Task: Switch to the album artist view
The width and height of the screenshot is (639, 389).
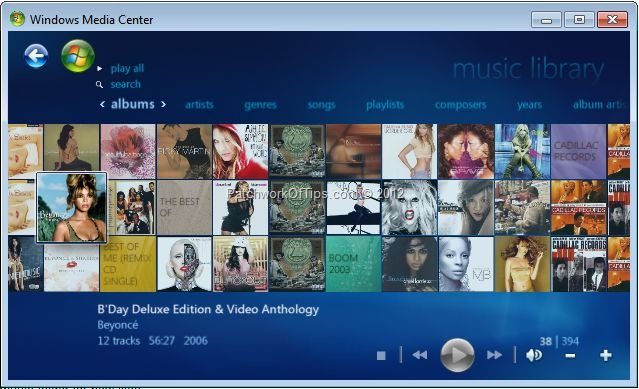Action: click(x=599, y=105)
